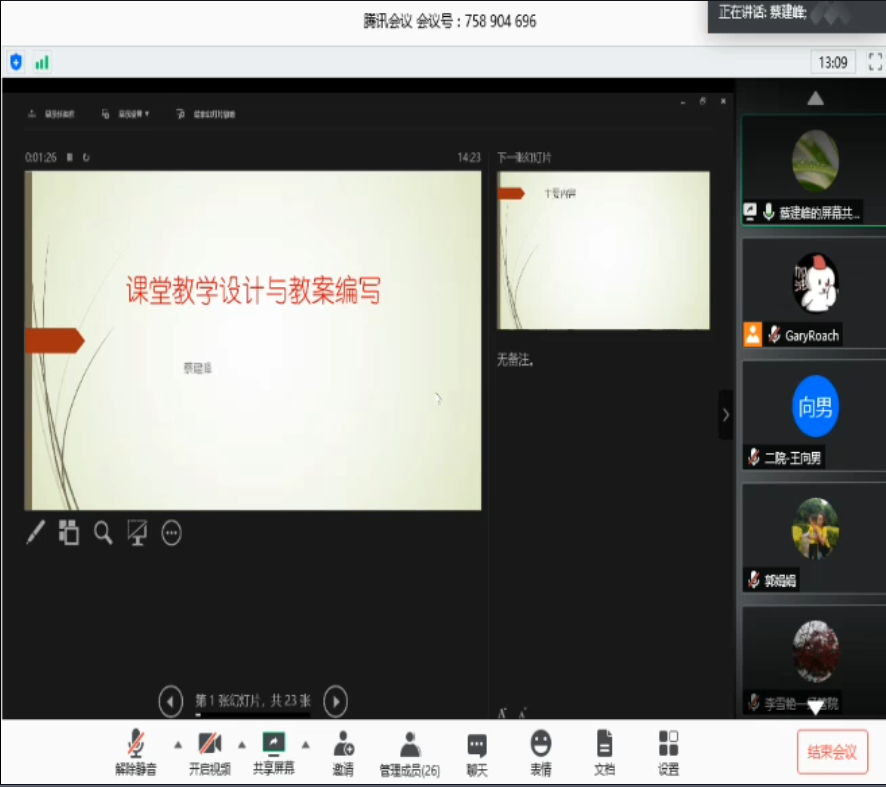Click the black-out slideshow screen icon
Screen dimensions: 886x787
pos(137,533)
